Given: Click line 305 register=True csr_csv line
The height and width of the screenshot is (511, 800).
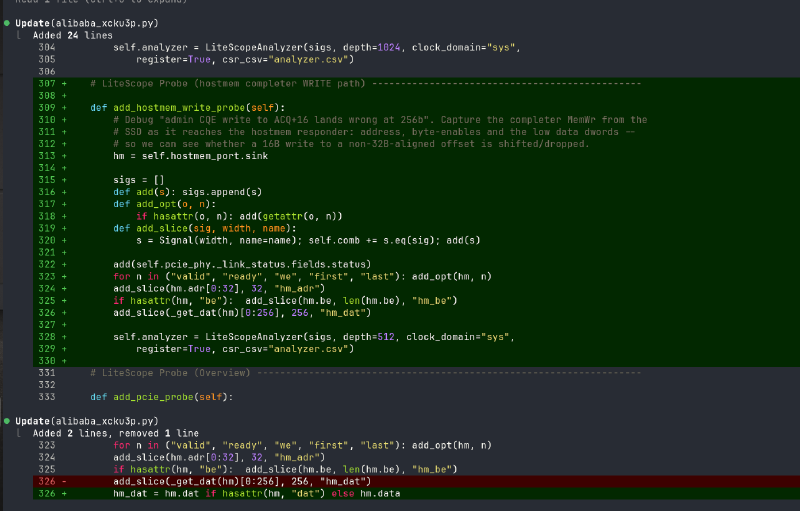Looking at the screenshot, I should [245, 59].
